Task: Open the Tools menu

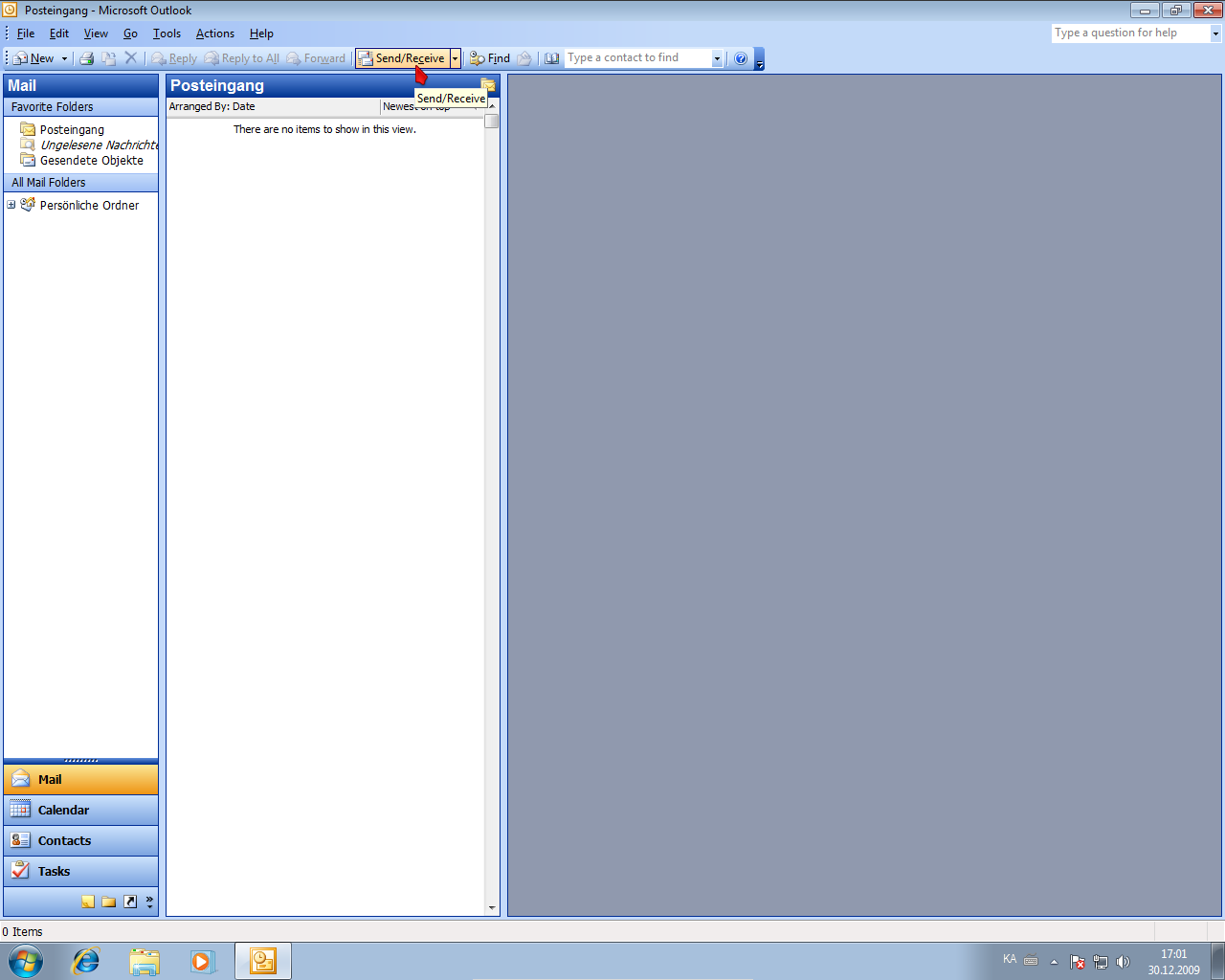Action: (167, 33)
